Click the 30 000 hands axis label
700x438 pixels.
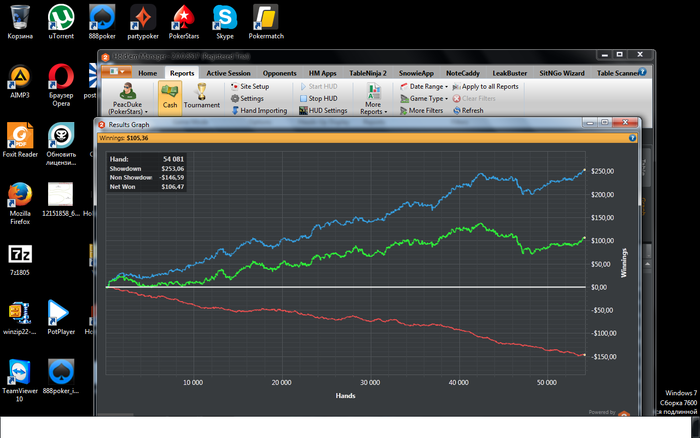click(x=370, y=383)
